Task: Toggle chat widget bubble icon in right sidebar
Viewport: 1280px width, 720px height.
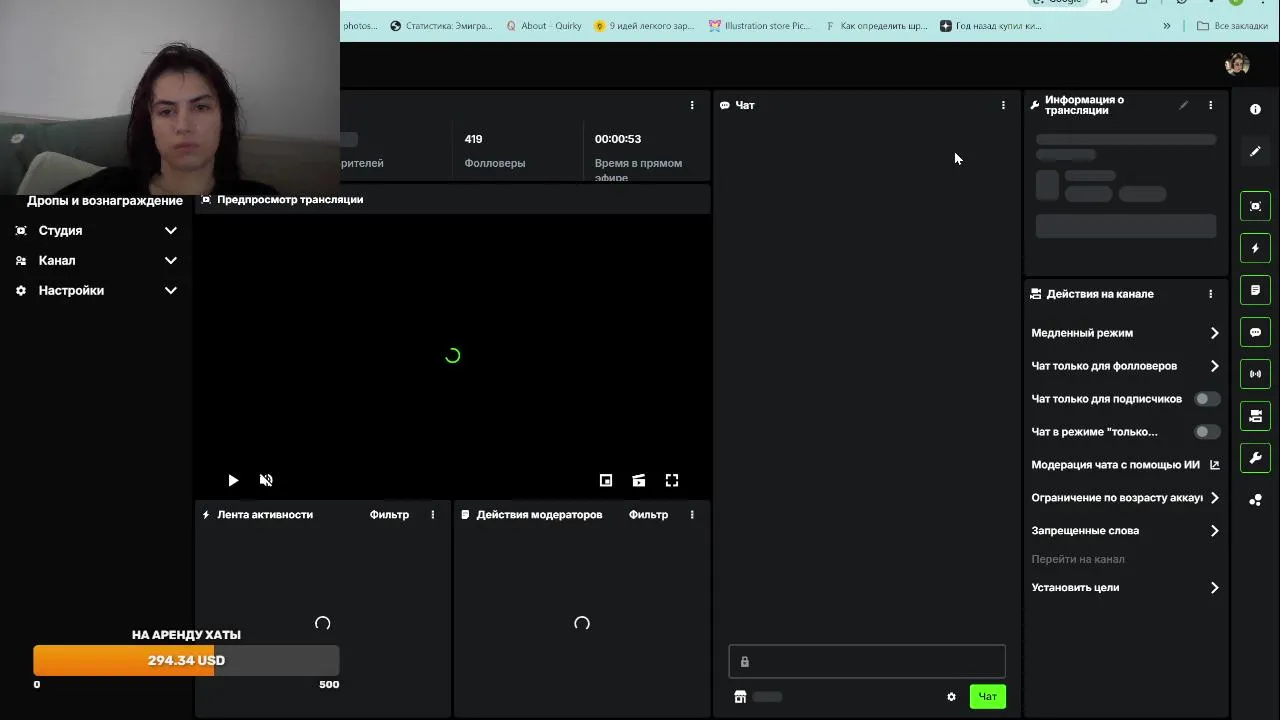Action: tap(1255, 332)
